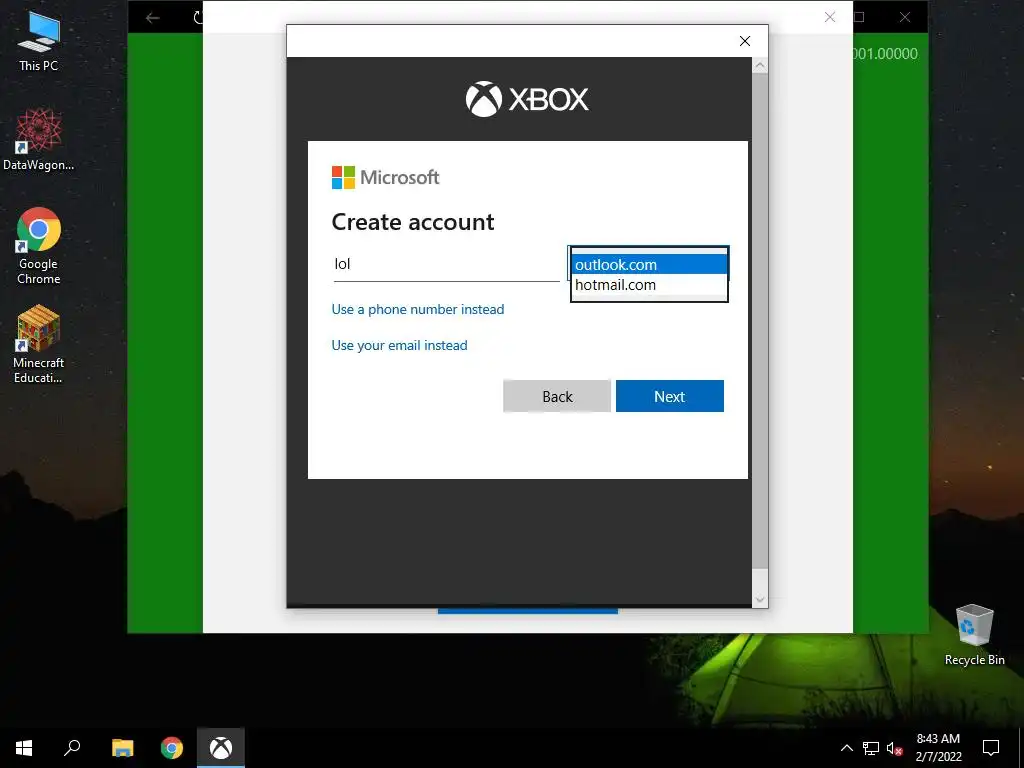Image resolution: width=1024 pixels, height=768 pixels.
Task: Click the muted volume tray icon
Action: coord(895,748)
